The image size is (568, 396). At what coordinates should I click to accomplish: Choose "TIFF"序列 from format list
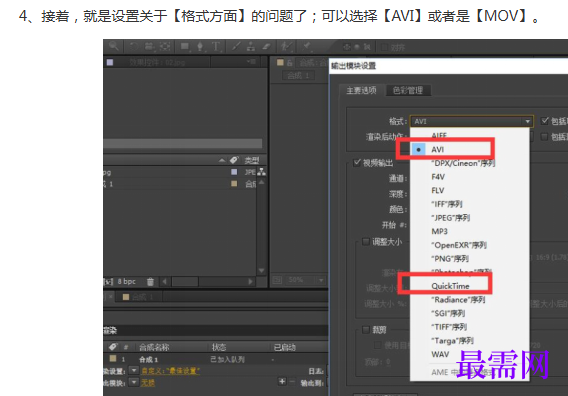[x=448, y=327]
